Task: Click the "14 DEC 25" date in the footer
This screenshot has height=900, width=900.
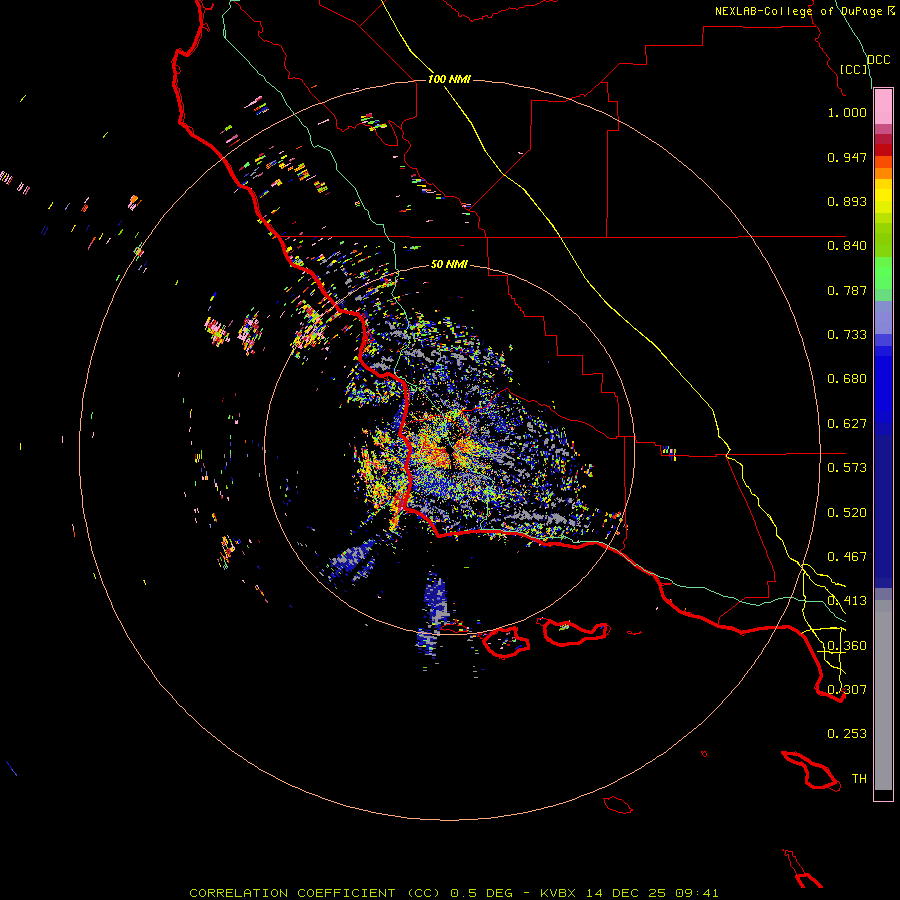Action: tap(626, 893)
